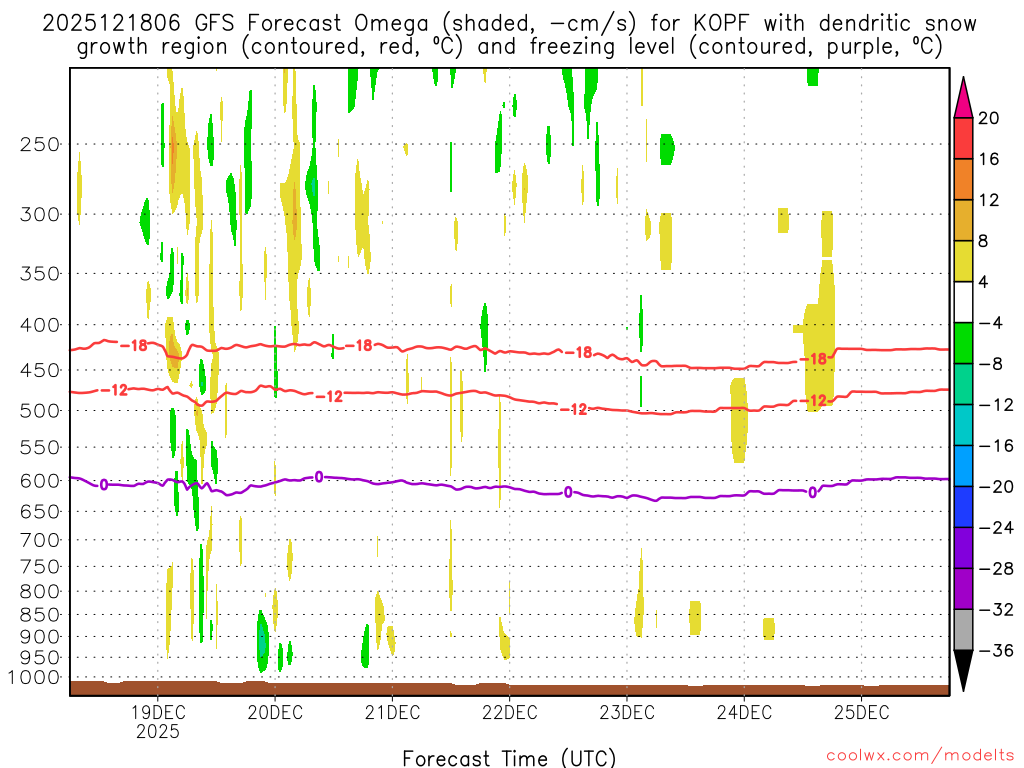
Task: Select the 22DEC tick label
Action: click(x=509, y=712)
